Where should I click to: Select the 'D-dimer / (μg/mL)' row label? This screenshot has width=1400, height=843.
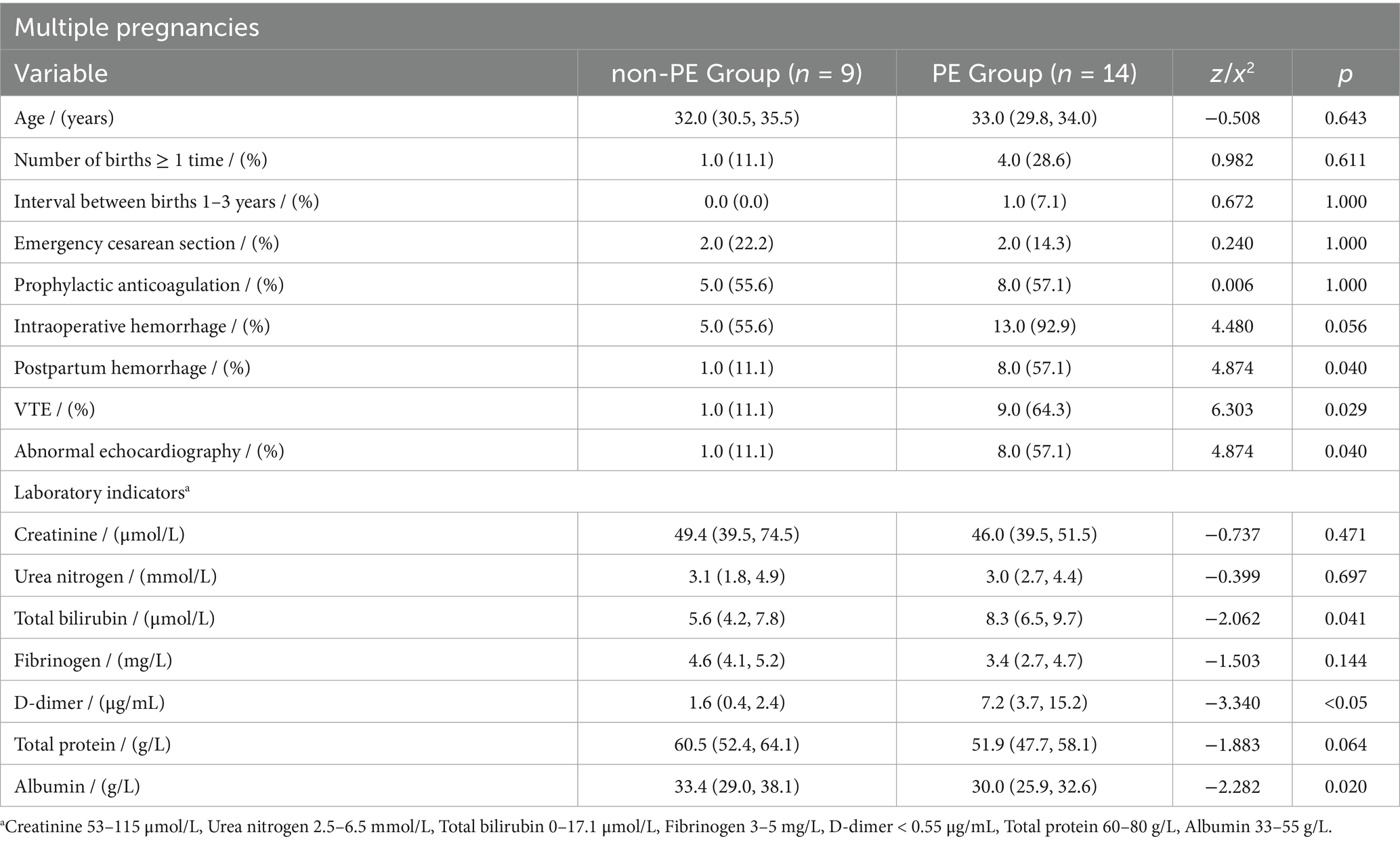pos(89,703)
